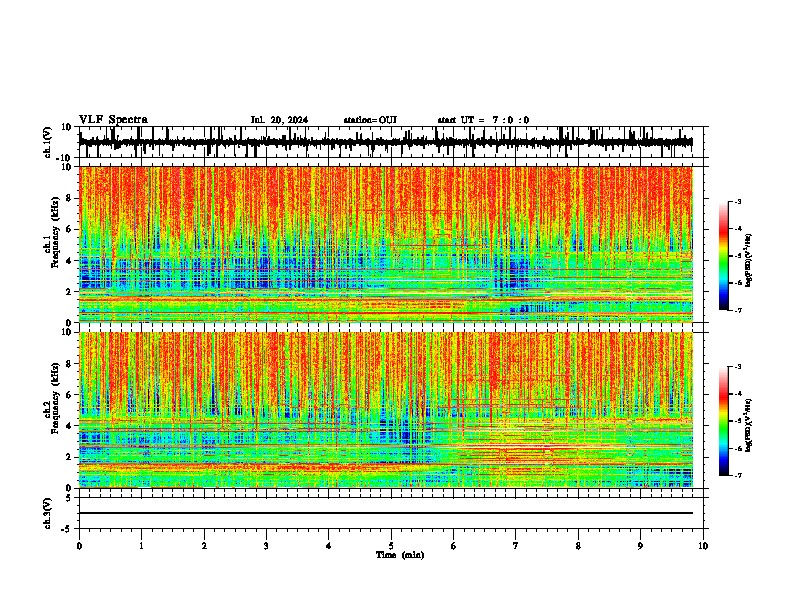Viewport: 792px width, 612px height.
Task: Click the 'ch.1(V)' waveform axis label
Action: 48,142
